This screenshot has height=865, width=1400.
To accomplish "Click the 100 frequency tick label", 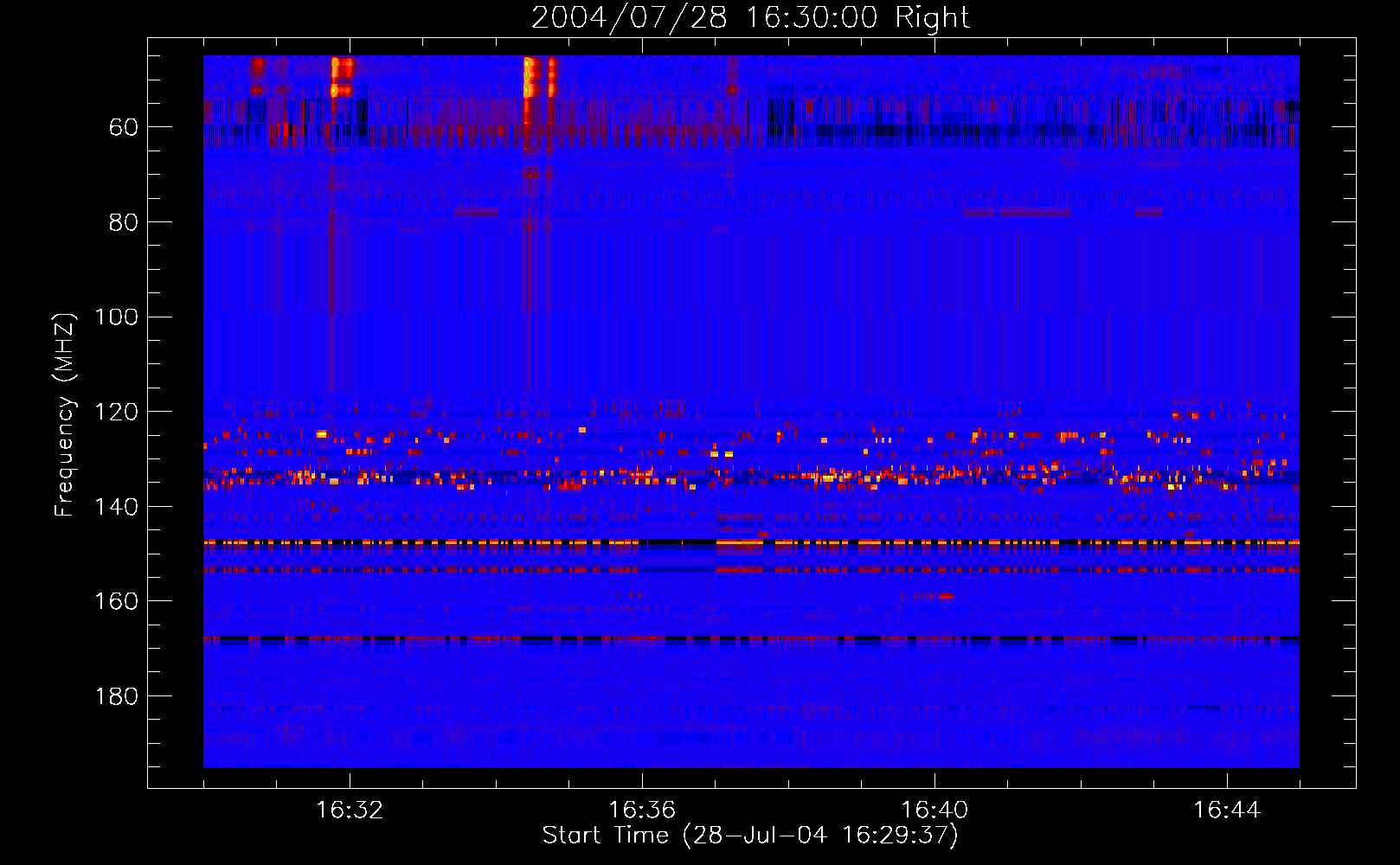I will (116, 317).
